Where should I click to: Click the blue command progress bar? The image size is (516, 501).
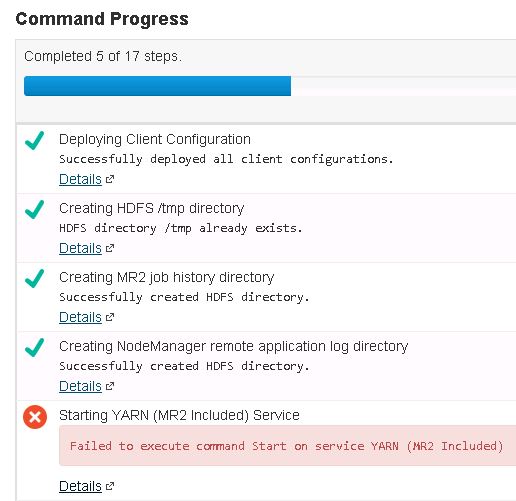tap(157, 86)
